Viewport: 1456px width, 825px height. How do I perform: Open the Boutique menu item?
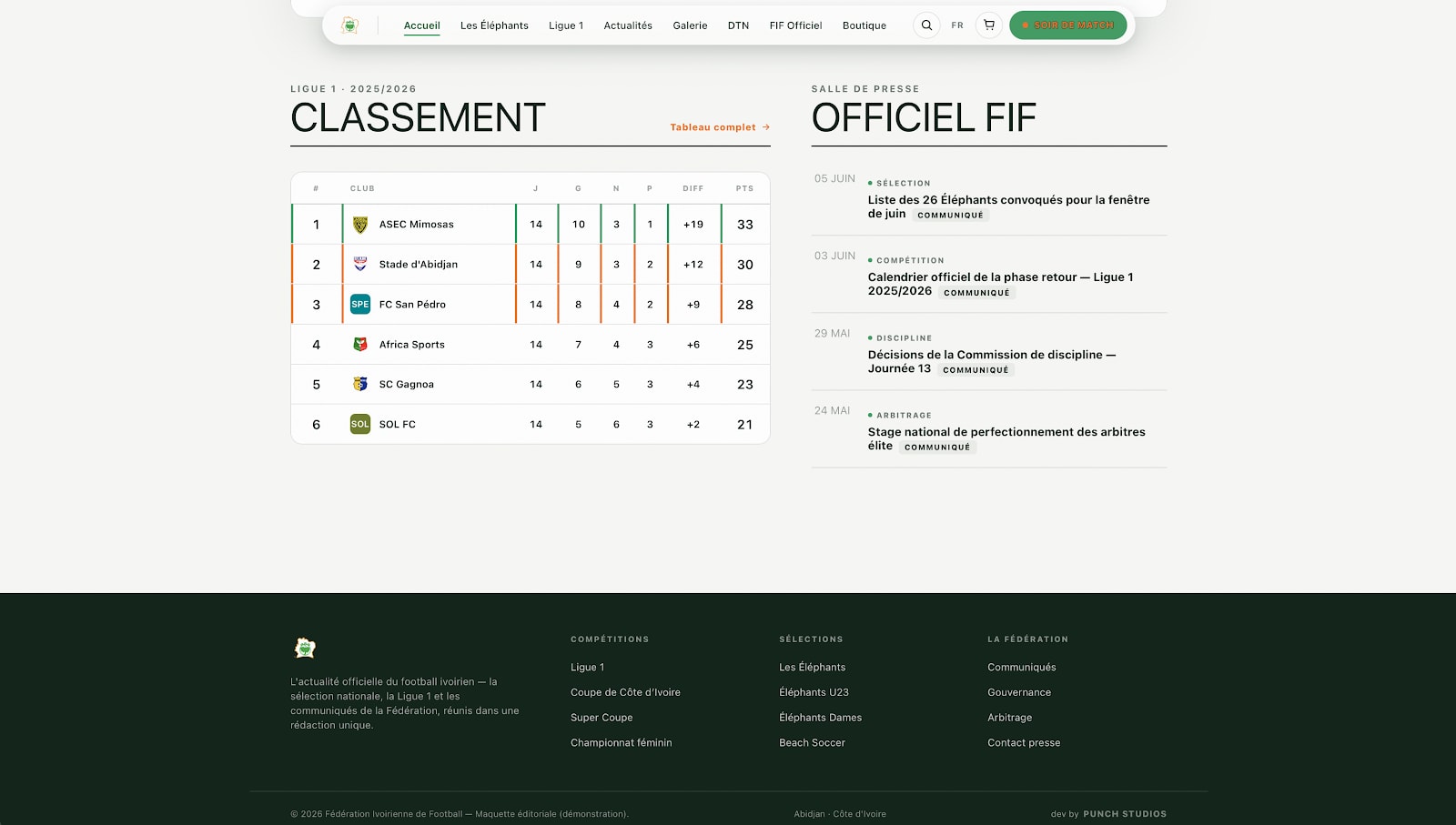point(864,25)
